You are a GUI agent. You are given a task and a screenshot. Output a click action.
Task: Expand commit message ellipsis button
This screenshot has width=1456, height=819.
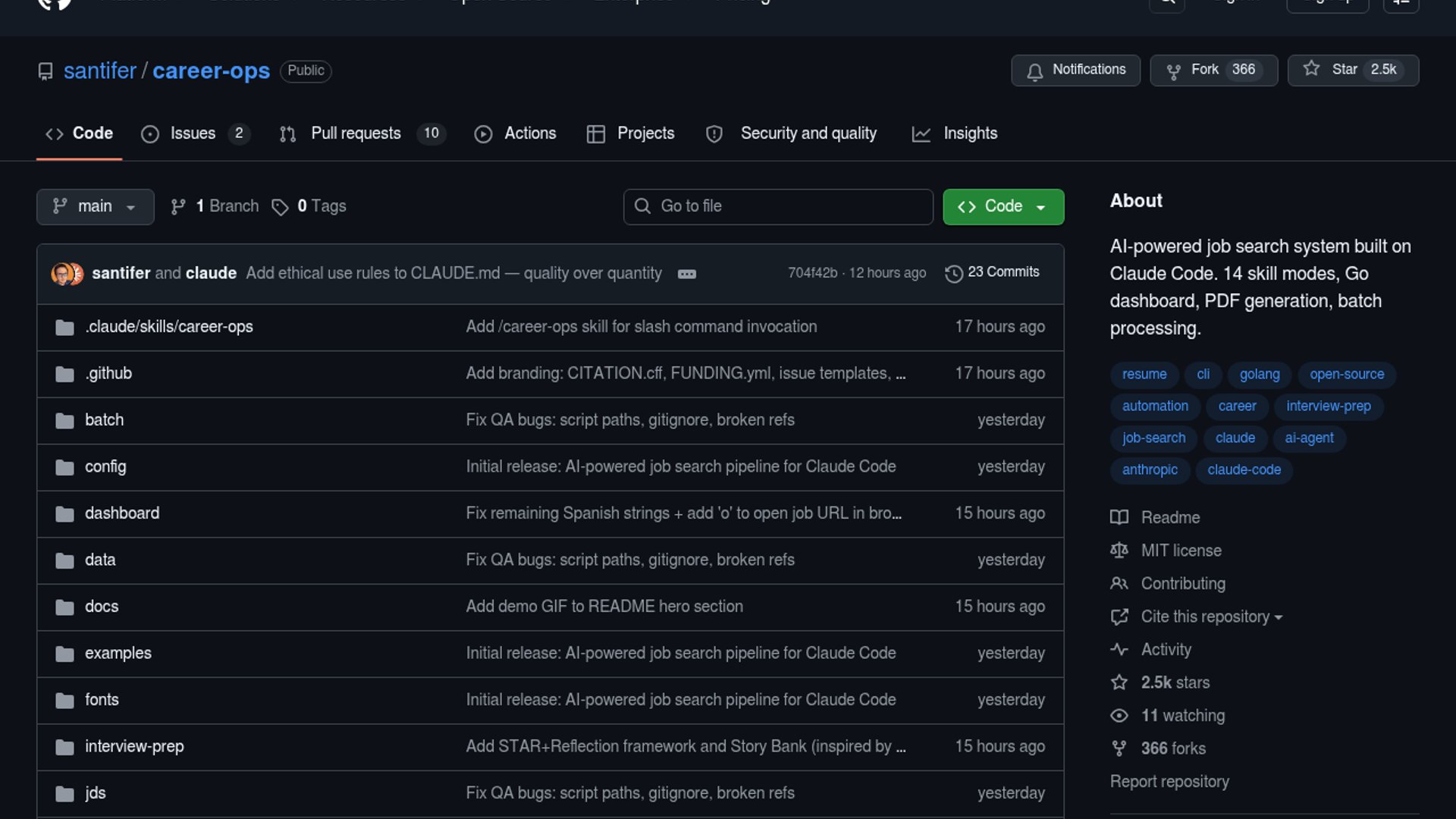686,274
